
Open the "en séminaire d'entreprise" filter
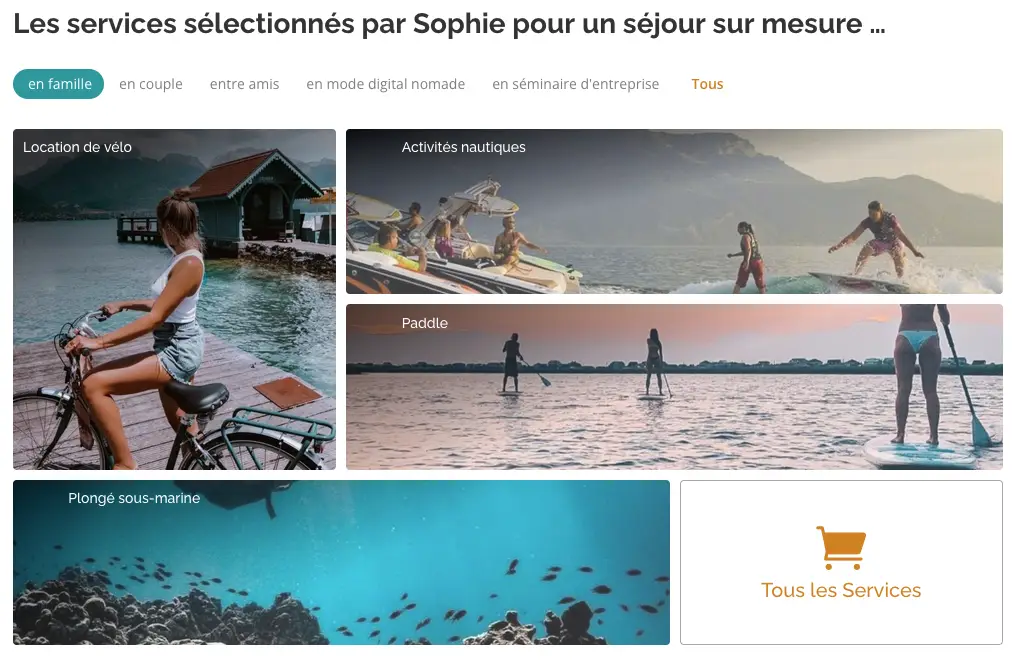click(575, 84)
